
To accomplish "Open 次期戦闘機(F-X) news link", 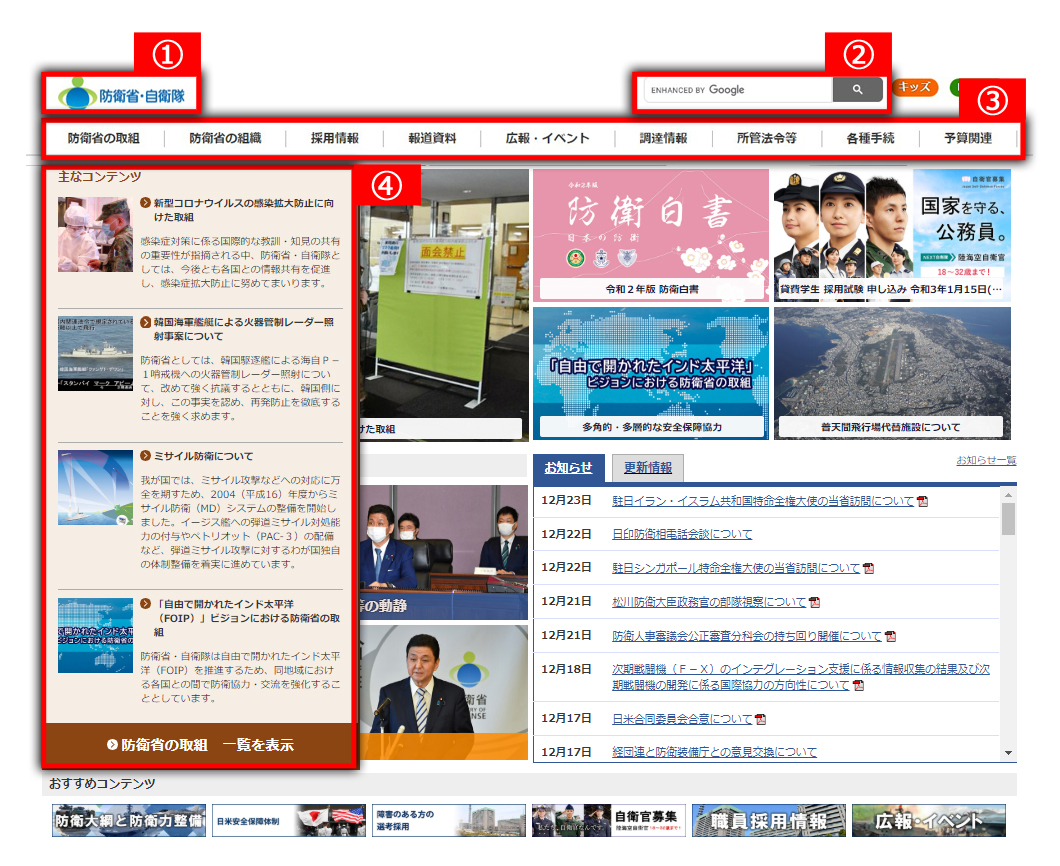I will pyautogui.click(x=801, y=677).
